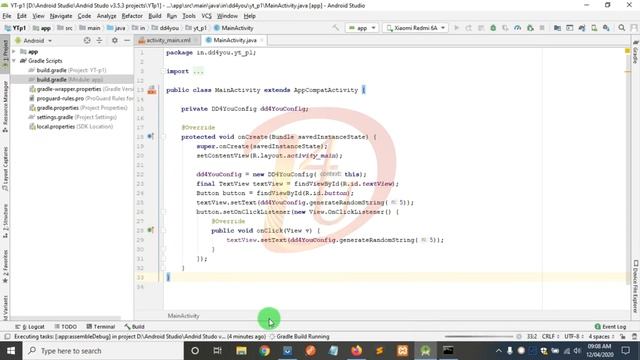Viewport: 640px width, 360px height.
Task: Click the Search Everywhere magnifier icon
Action: click(622, 28)
